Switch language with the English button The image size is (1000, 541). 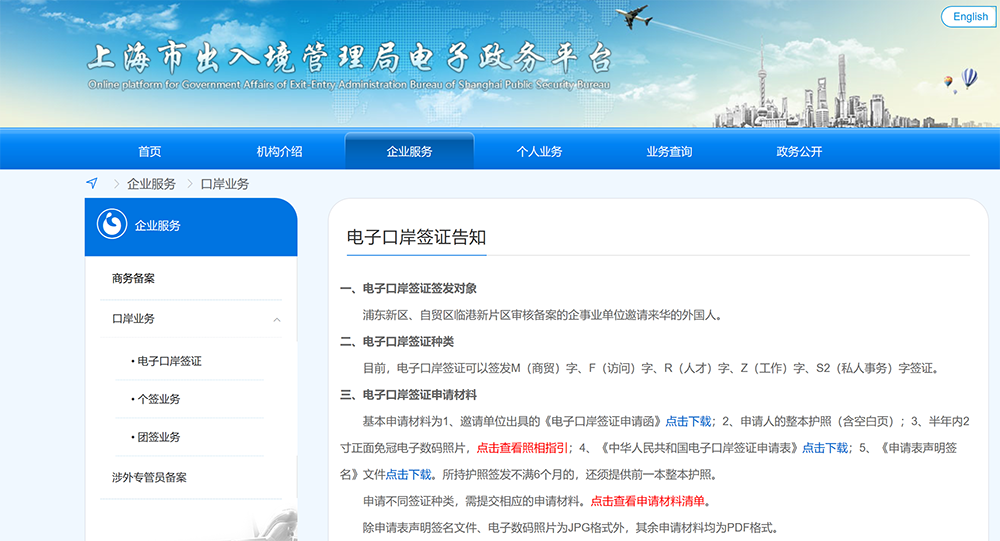tap(969, 17)
